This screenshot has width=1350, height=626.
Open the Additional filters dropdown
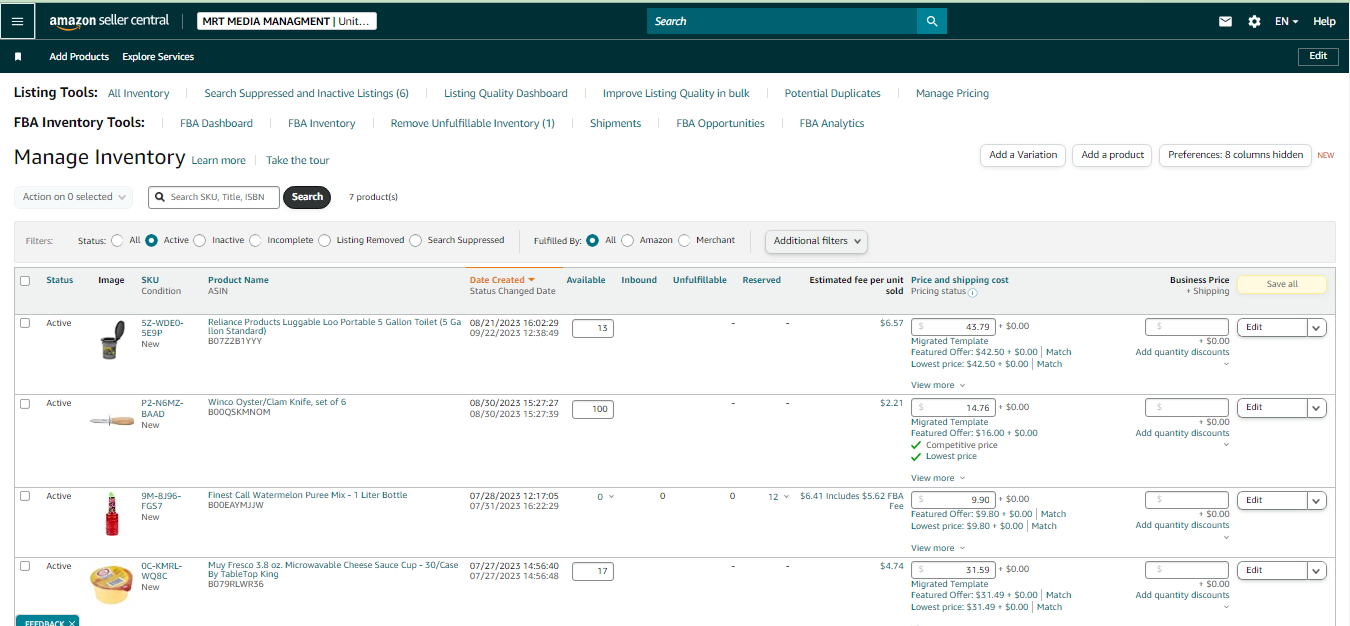tap(816, 241)
